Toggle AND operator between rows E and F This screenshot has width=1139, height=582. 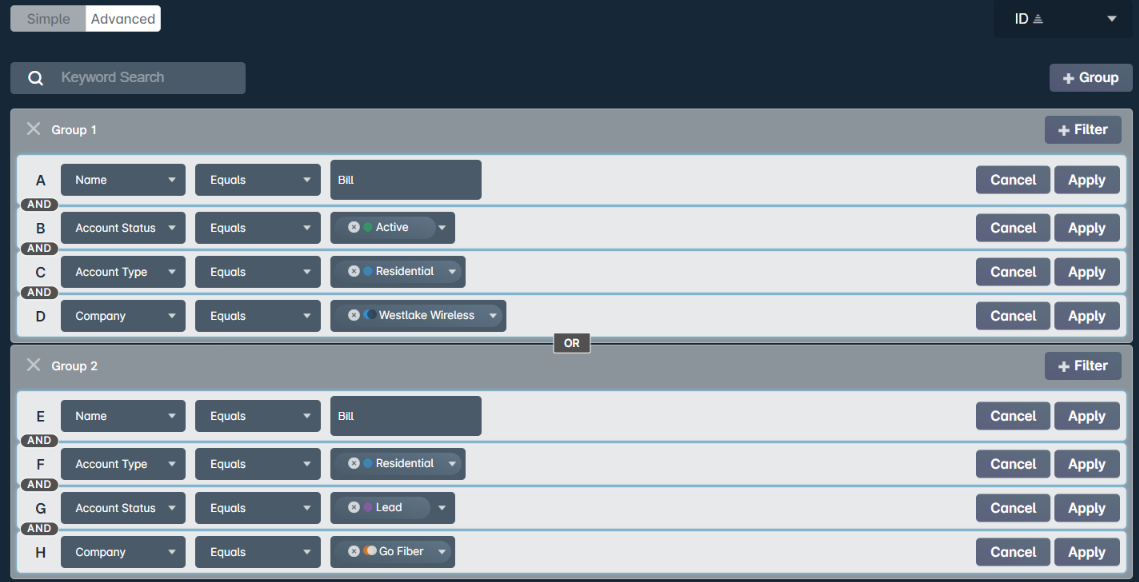point(39,440)
